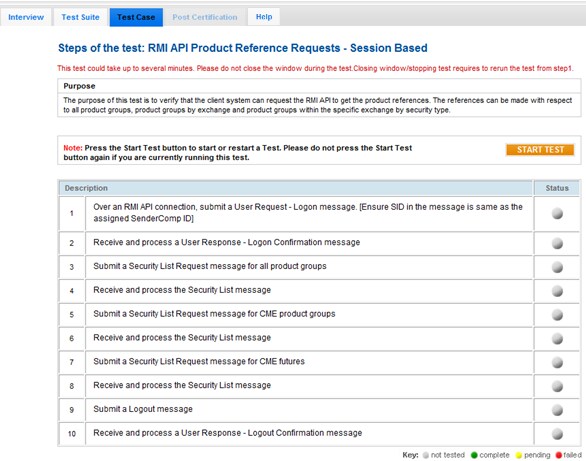Click the status indicator for step 1

557,213
